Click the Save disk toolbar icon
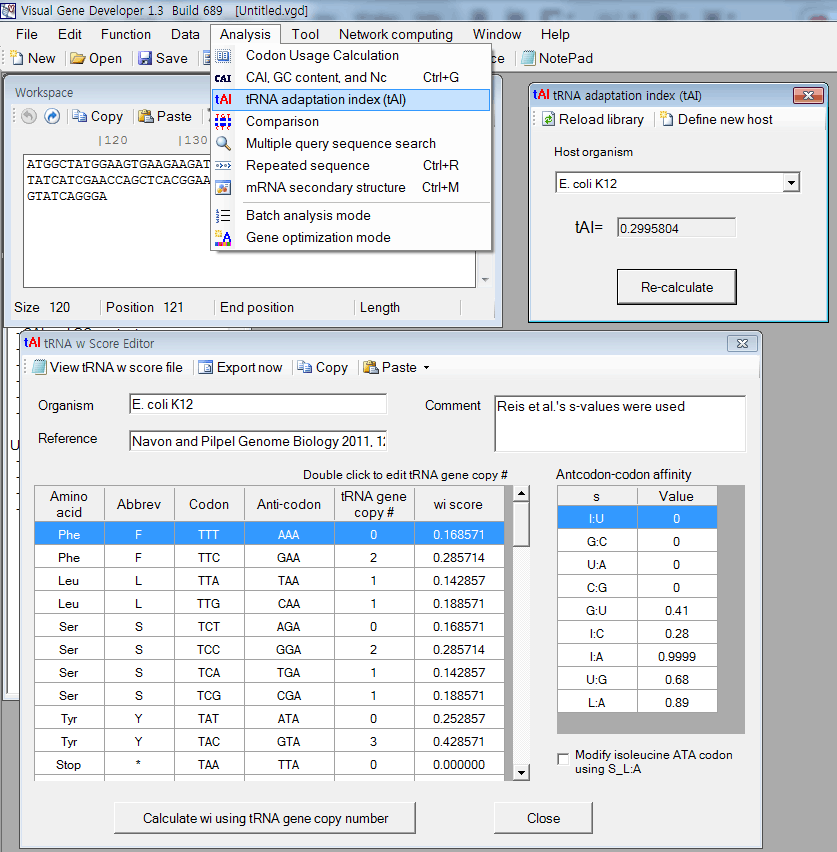The image size is (837, 852). point(145,58)
